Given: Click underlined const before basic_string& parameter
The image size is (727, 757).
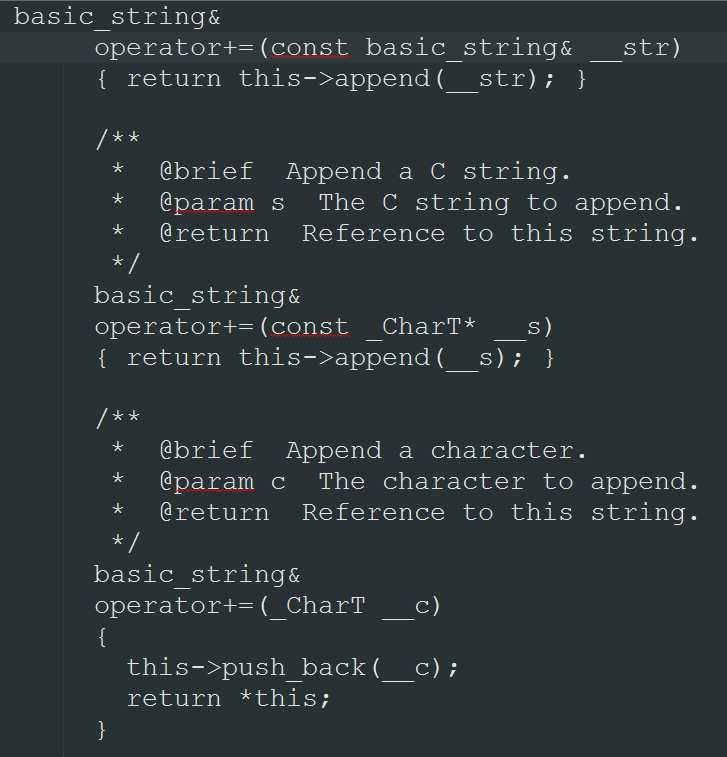Looking at the screenshot, I should pyautogui.click(x=310, y=48).
